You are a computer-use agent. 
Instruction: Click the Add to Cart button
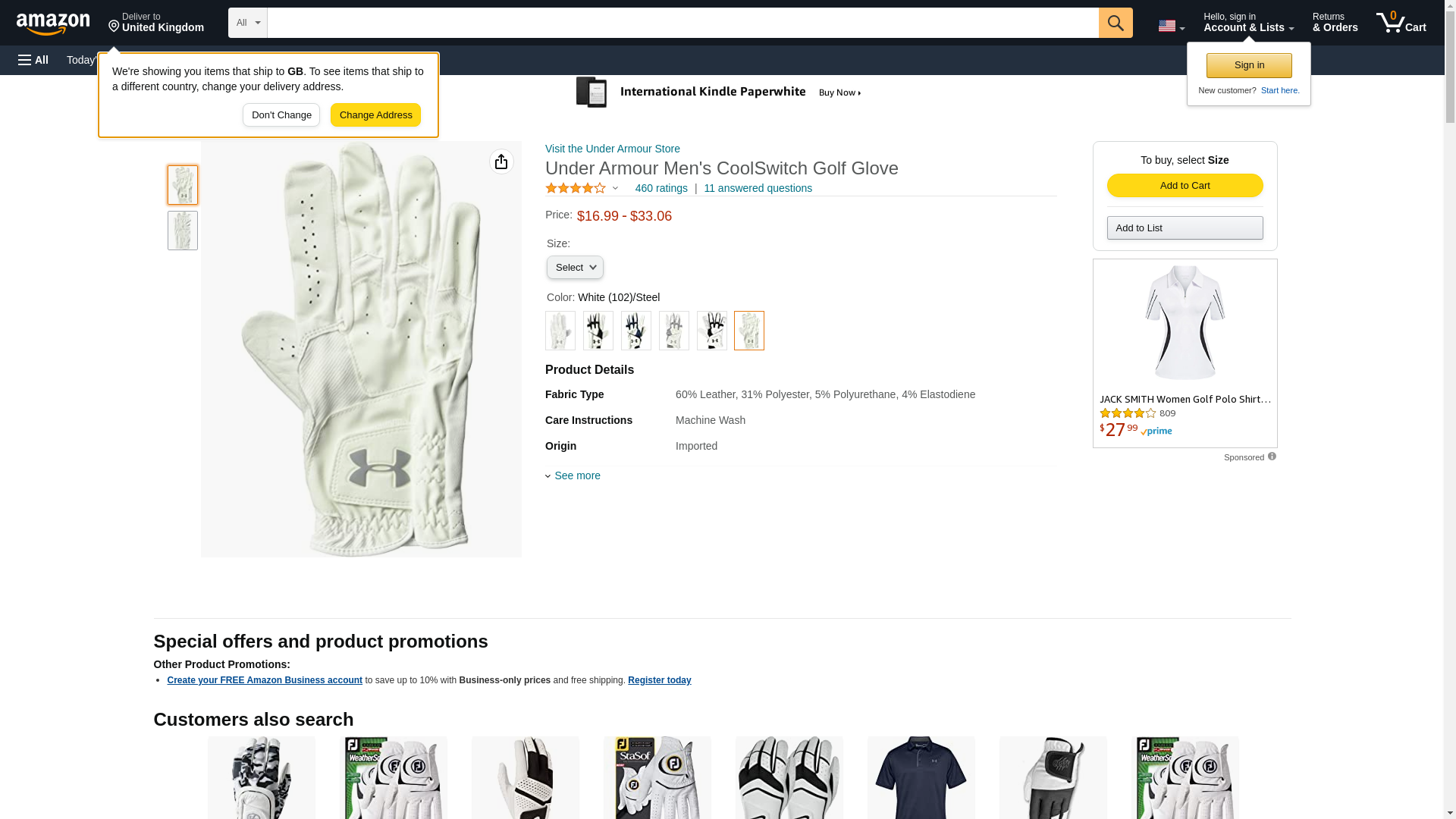pyautogui.click(x=1185, y=186)
